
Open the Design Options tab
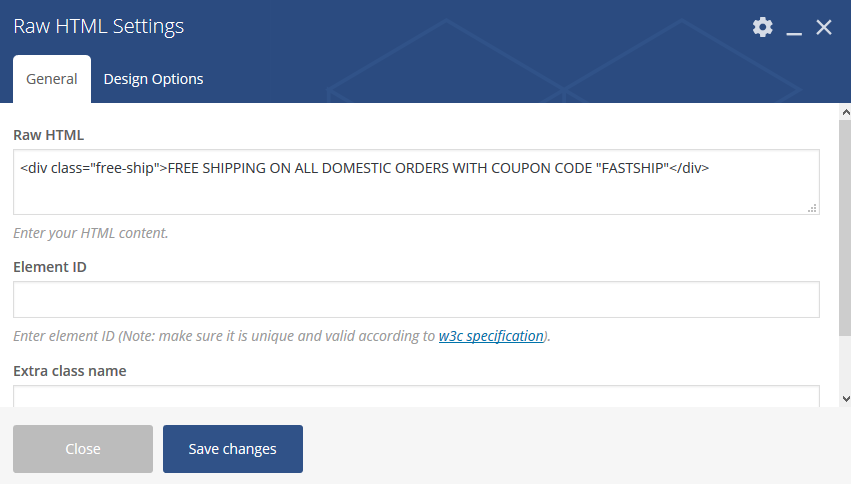[154, 79]
